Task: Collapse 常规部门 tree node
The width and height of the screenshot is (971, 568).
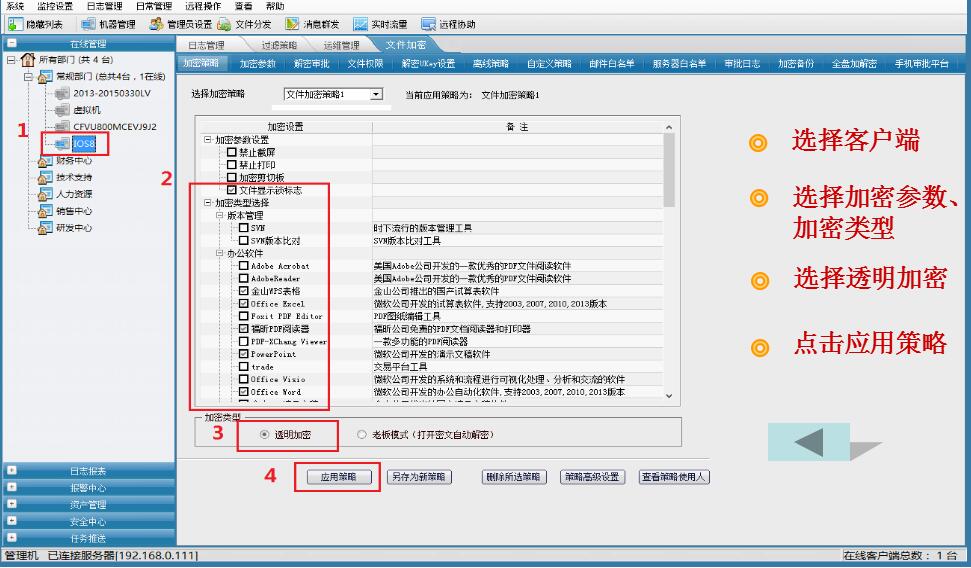Action: (28, 77)
